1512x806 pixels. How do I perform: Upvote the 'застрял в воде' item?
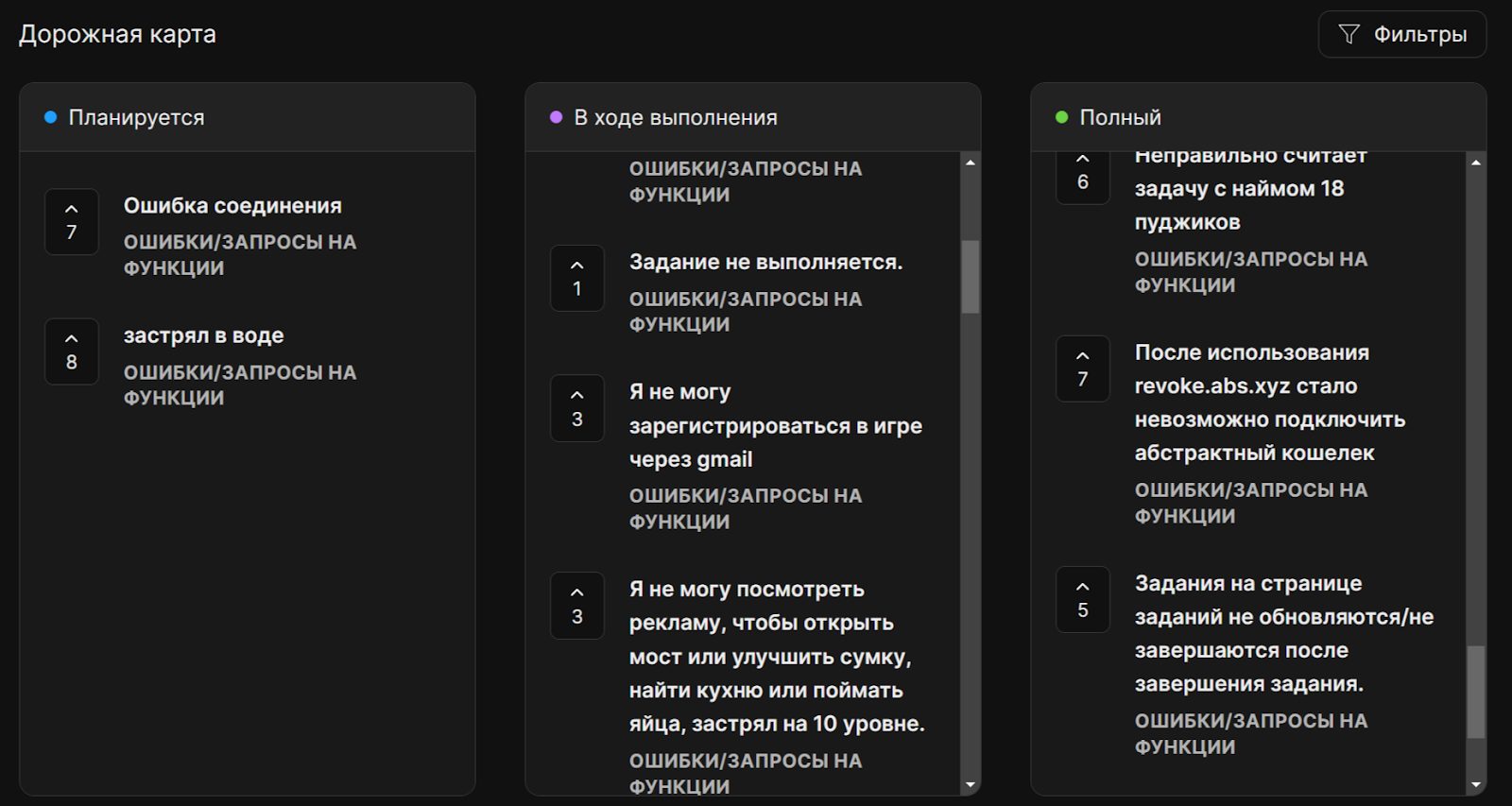72,352
